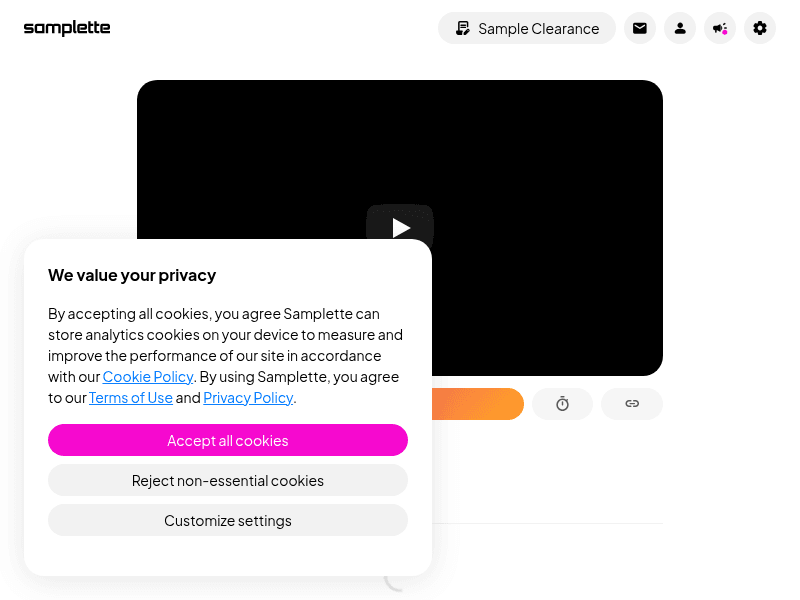Go home via the samplette logo
Viewport: 800px width, 600px height.
[67, 28]
